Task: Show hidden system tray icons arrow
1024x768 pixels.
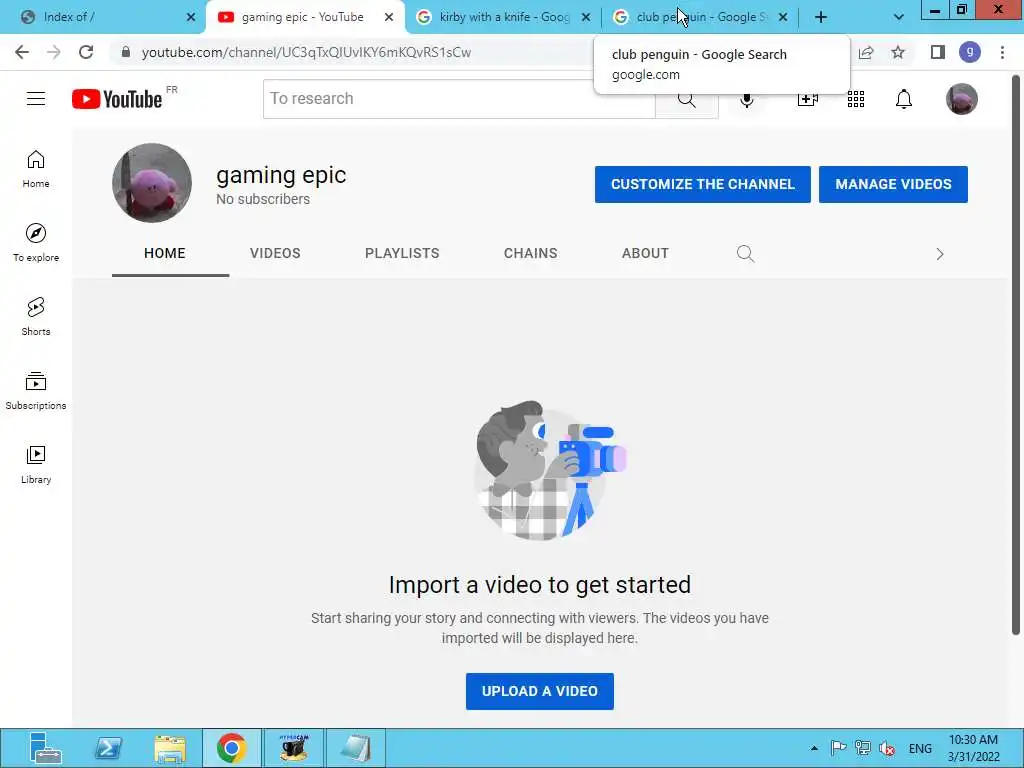Action: [x=814, y=748]
